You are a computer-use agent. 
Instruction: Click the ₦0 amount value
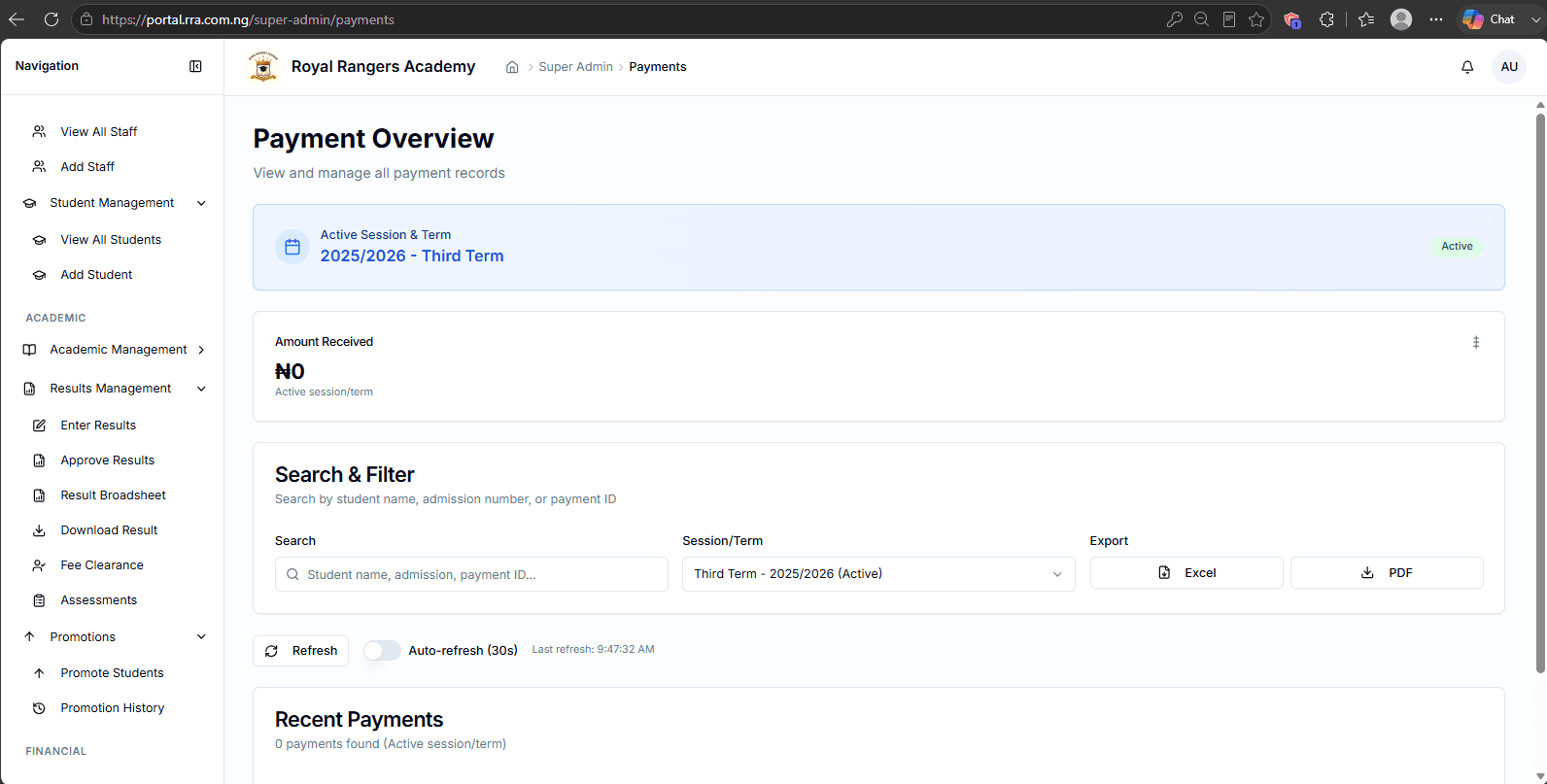(x=290, y=371)
